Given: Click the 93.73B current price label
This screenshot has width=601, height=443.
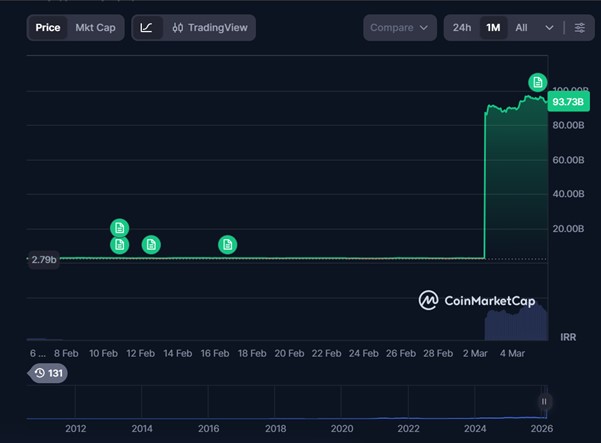Looking at the screenshot, I should (x=567, y=102).
